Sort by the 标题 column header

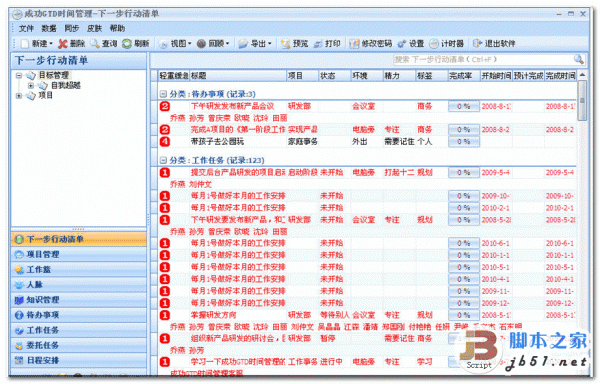238,76
